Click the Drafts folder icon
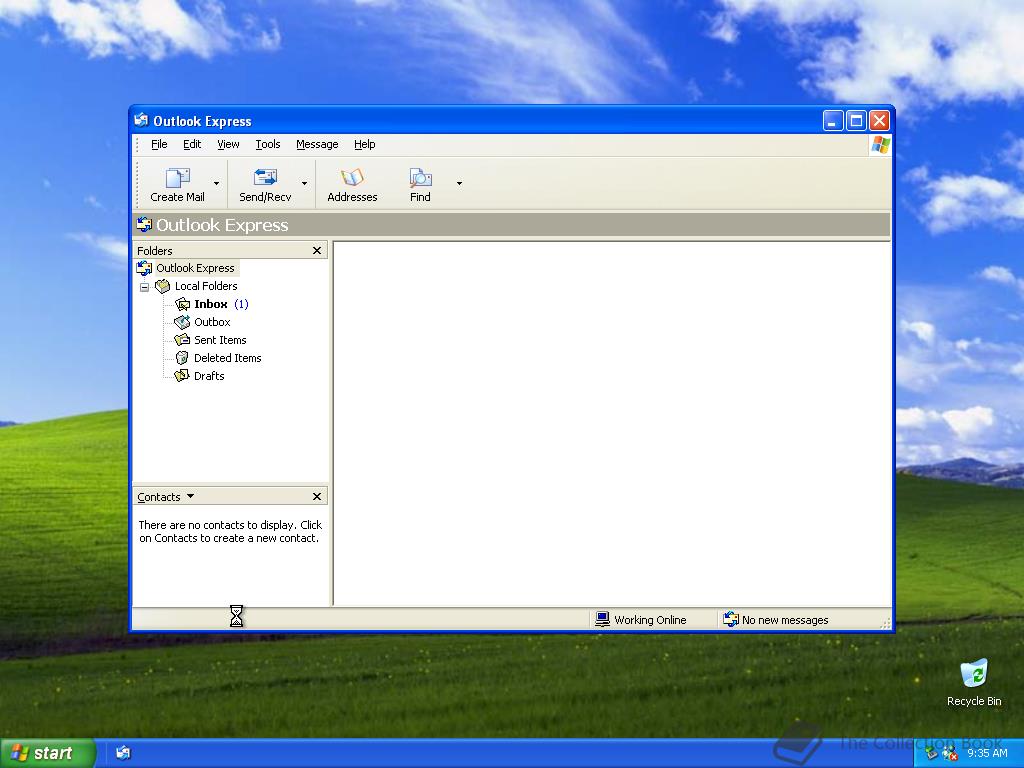Screen dimensions: 1024x768 (x=182, y=376)
